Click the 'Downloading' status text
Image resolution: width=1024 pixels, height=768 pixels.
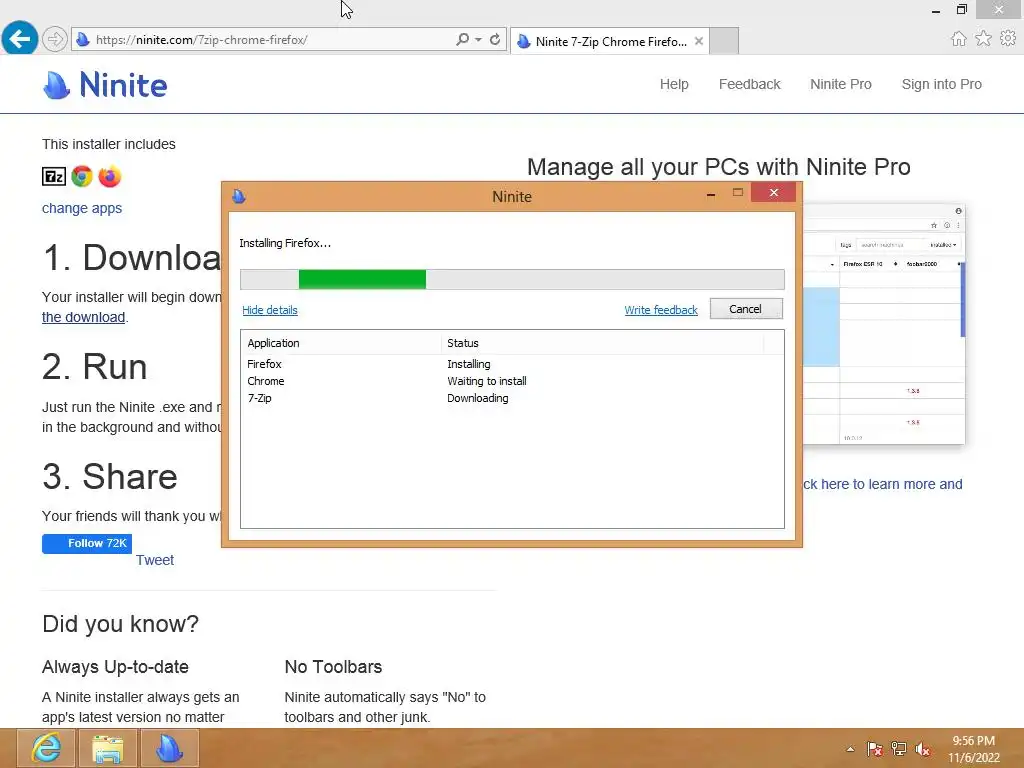[x=477, y=398]
